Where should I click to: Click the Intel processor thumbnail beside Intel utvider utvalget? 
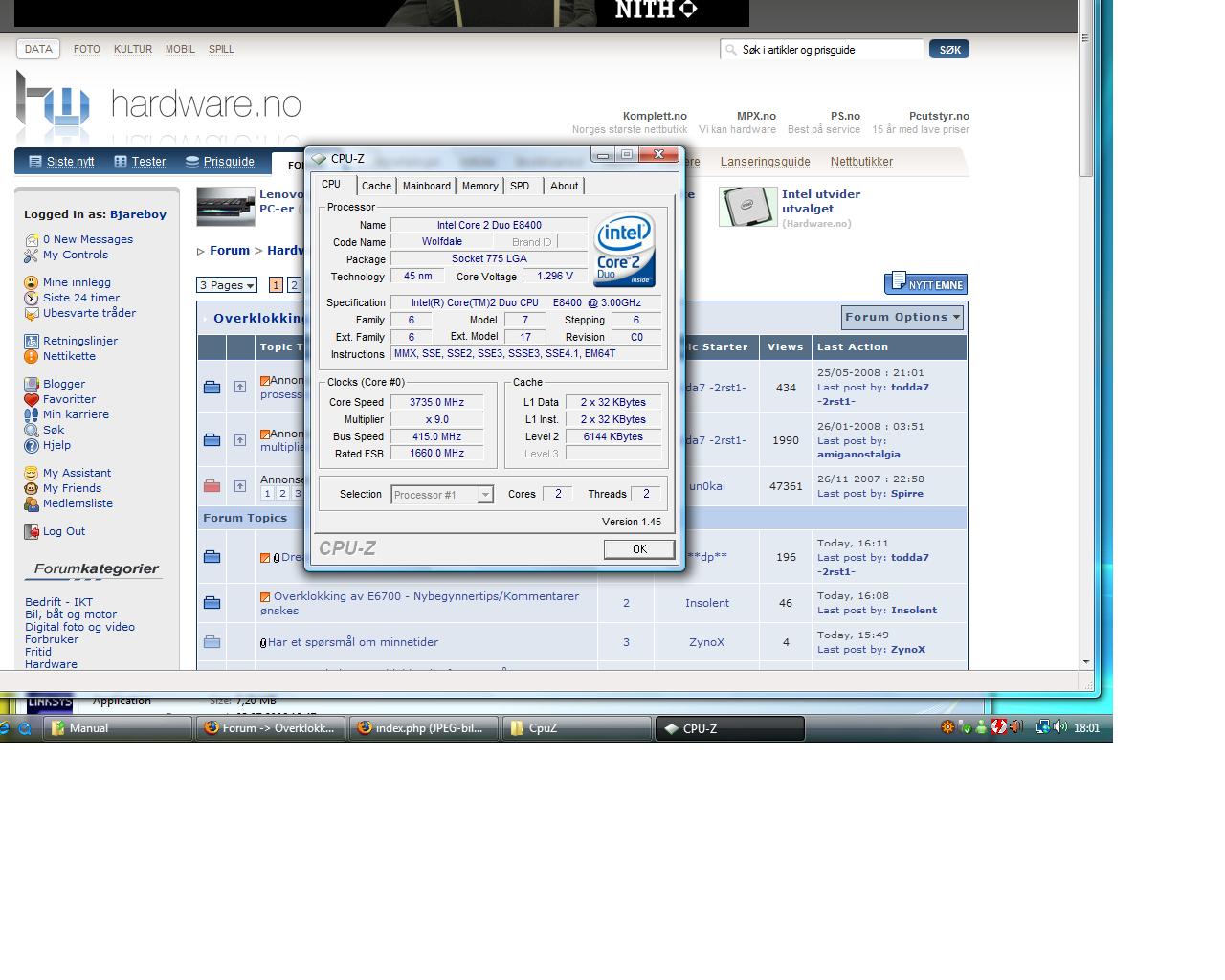(748, 207)
